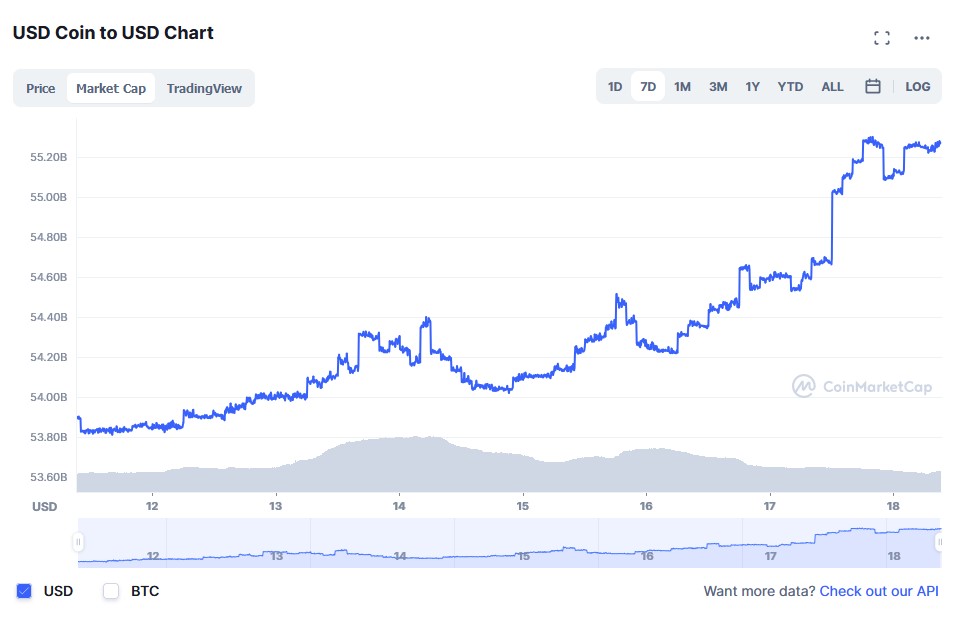Uncheck the USD currency checkbox

point(24,591)
